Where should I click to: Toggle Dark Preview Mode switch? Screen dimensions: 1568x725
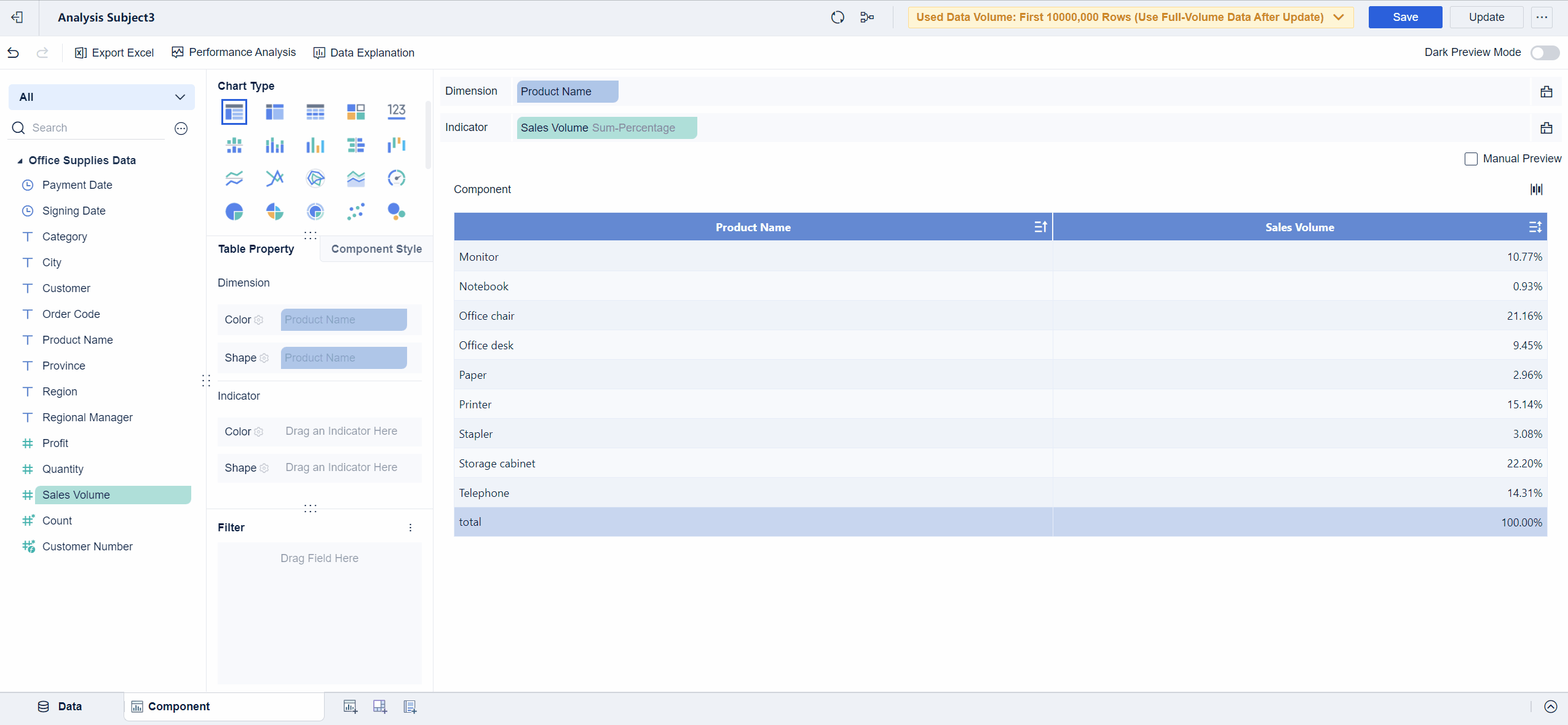[x=1544, y=53]
